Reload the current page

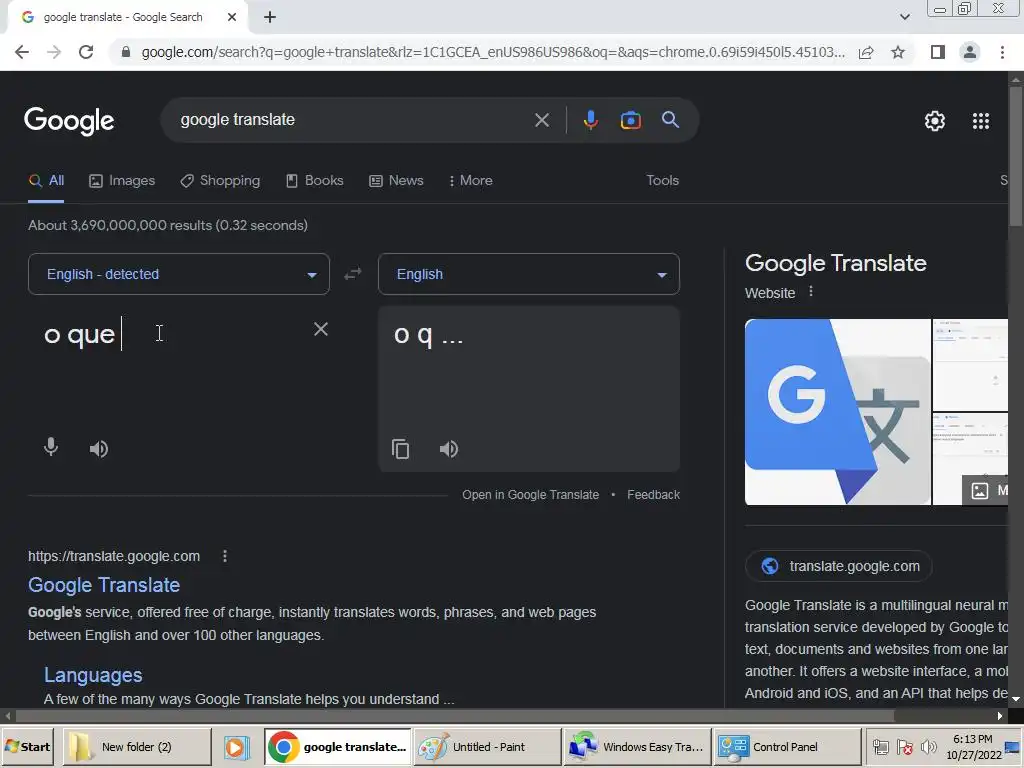[86, 52]
